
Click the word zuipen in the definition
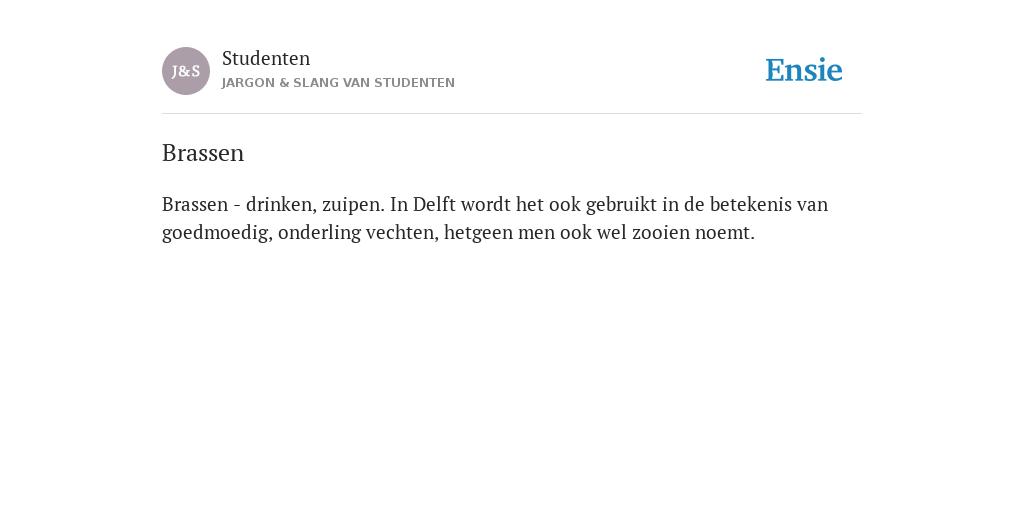[x=353, y=206]
